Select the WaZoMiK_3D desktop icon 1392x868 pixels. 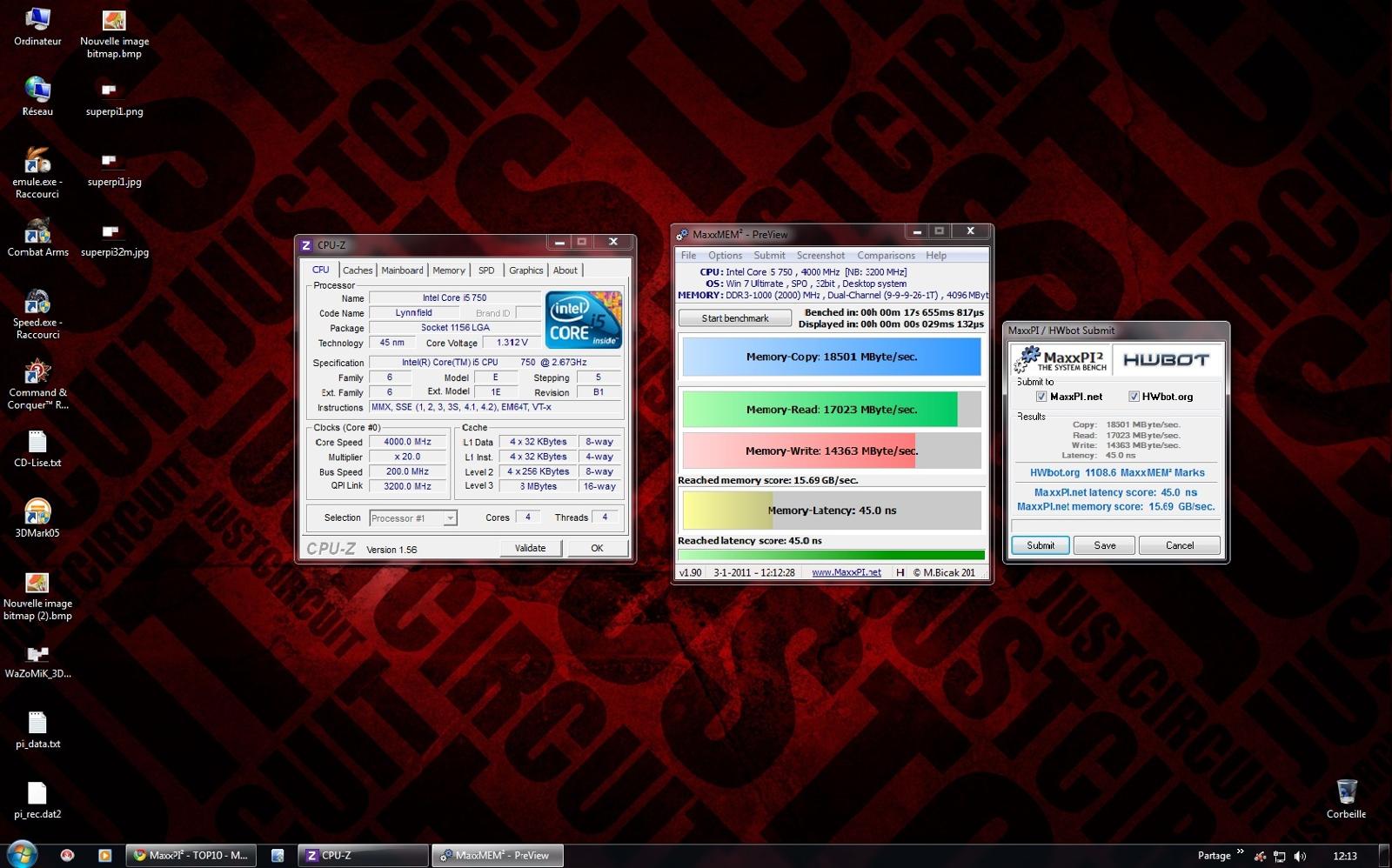[x=37, y=653]
